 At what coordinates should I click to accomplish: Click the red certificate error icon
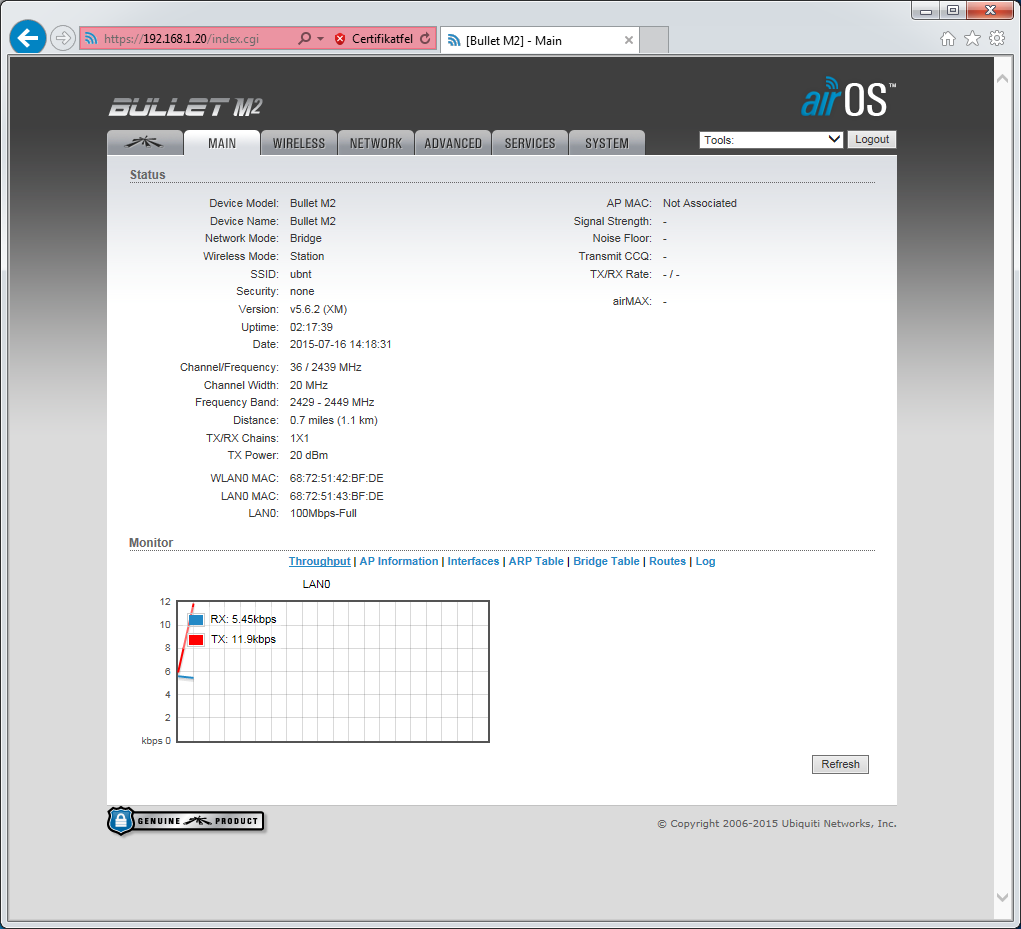pyautogui.click(x=340, y=39)
